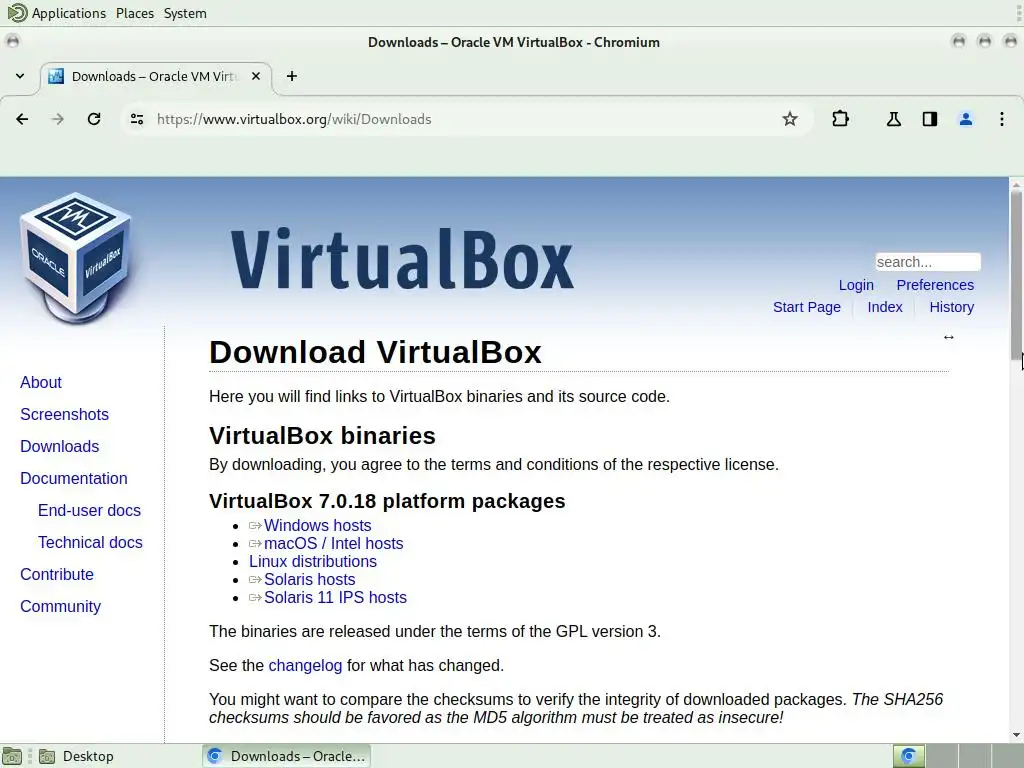
Task: Open the Preferences link
Action: coord(935,285)
